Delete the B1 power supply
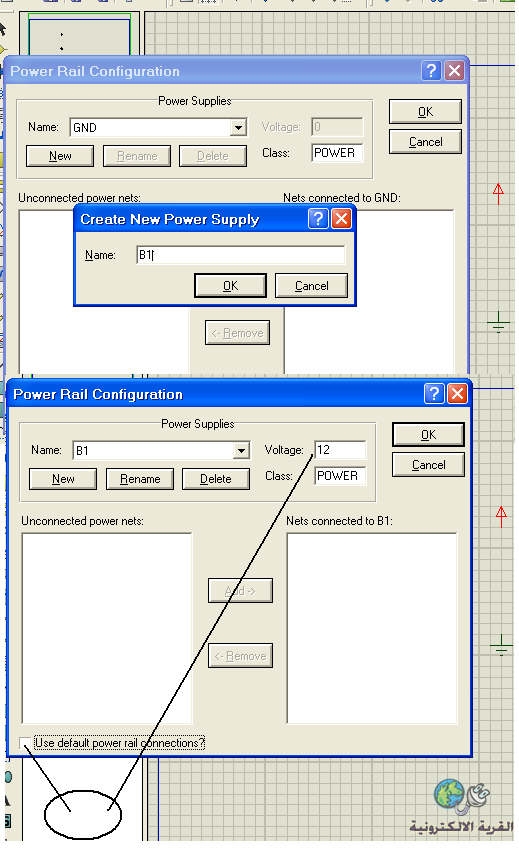The width and height of the screenshot is (519, 849). (216, 479)
